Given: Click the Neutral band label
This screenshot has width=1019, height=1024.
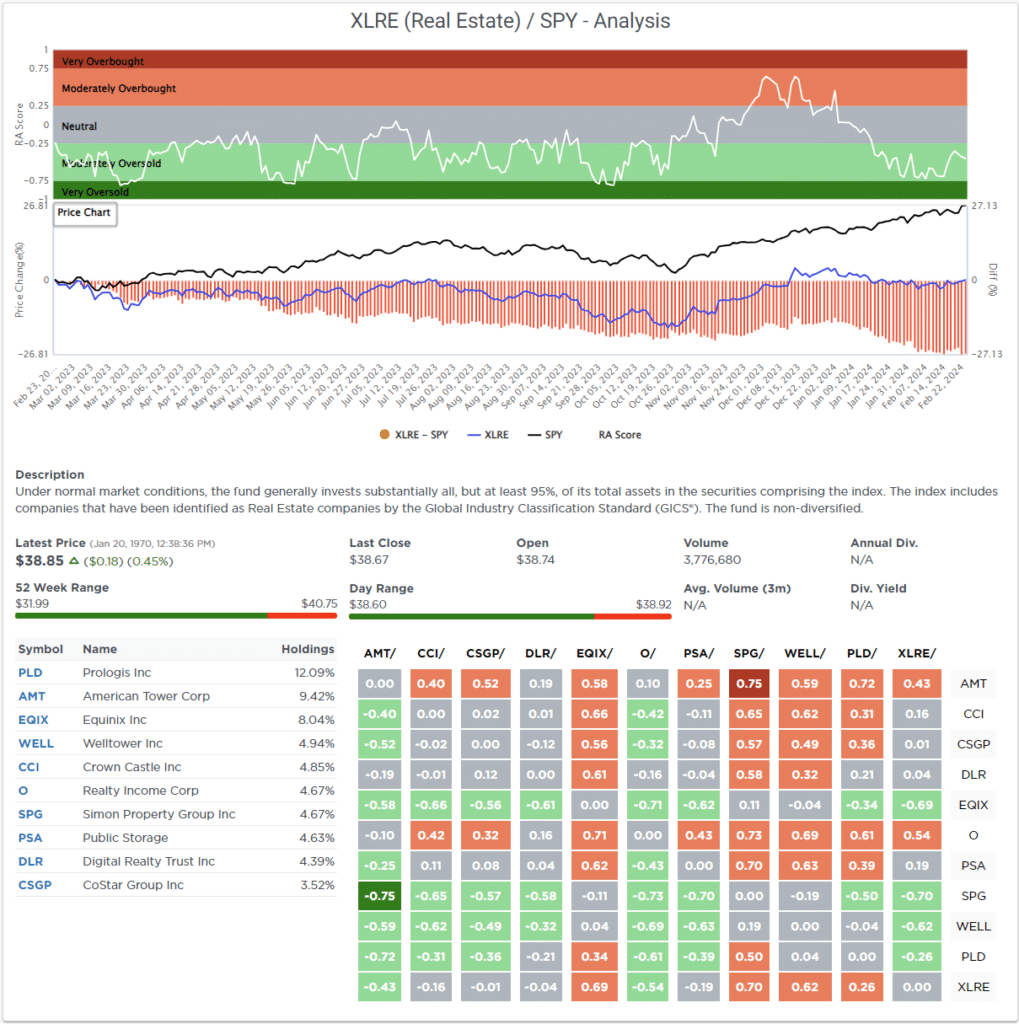Looking at the screenshot, I should click(x=79, y=126).
